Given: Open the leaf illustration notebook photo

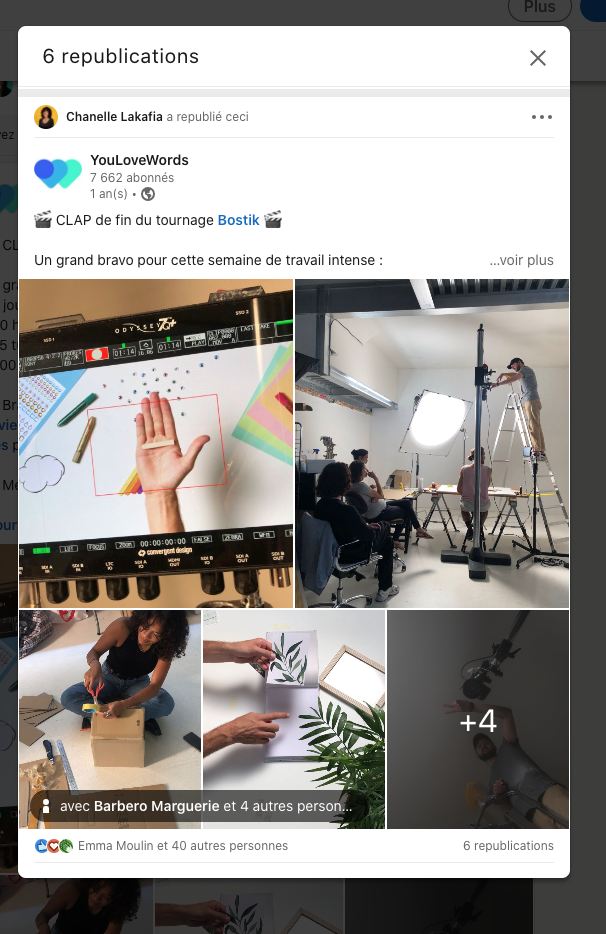Looking at the screenshot, I should 294,719.
